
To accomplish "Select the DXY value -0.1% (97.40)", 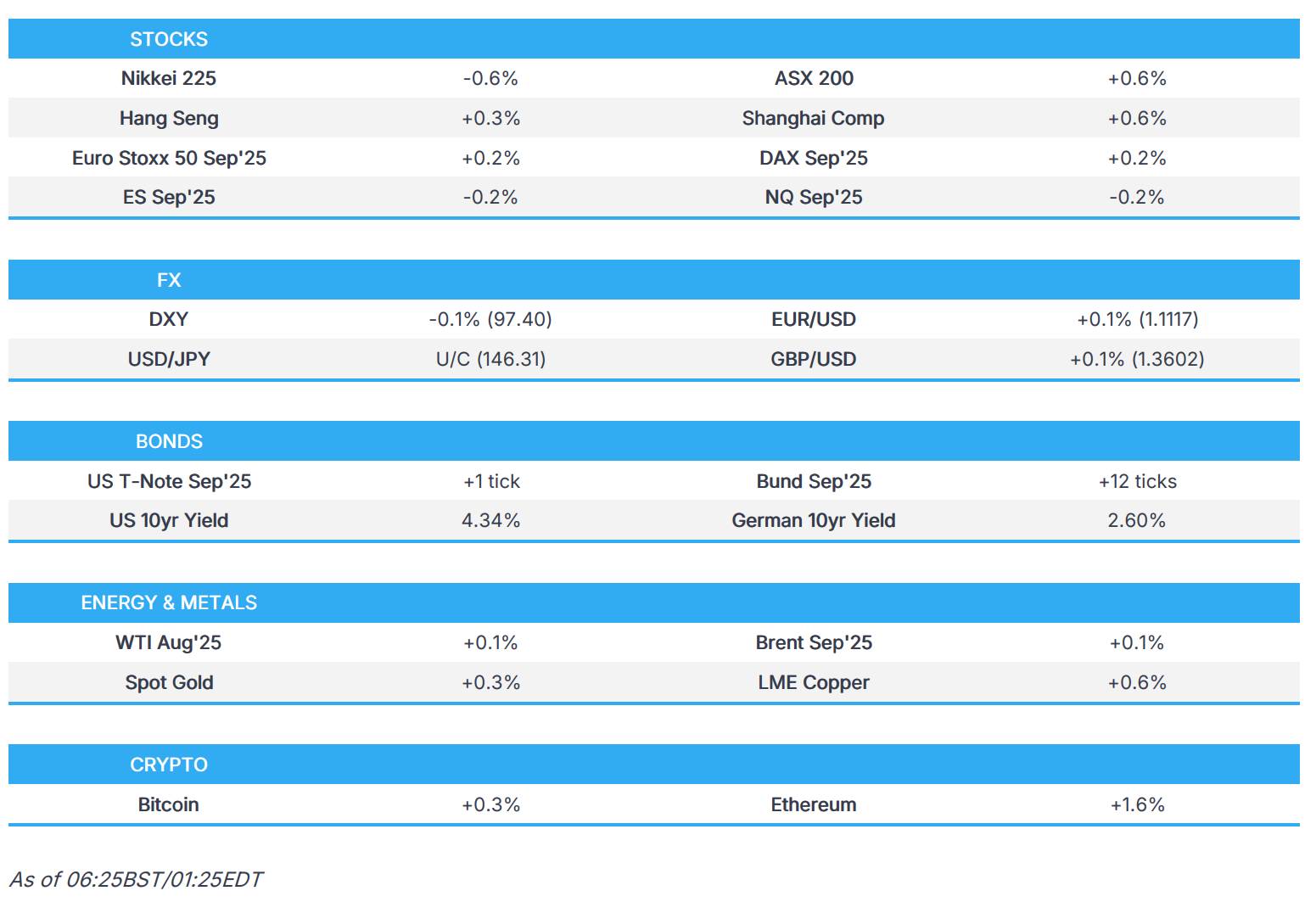I will [x=490, y=319].
